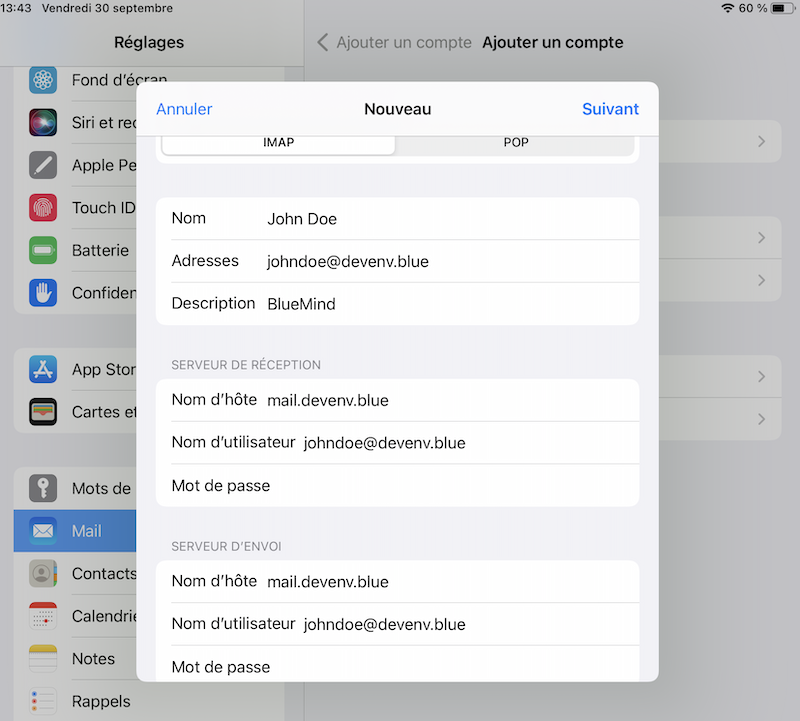Open the App Store icon
The width and height of the screenshot is (800, 721).
pos(43,369)
